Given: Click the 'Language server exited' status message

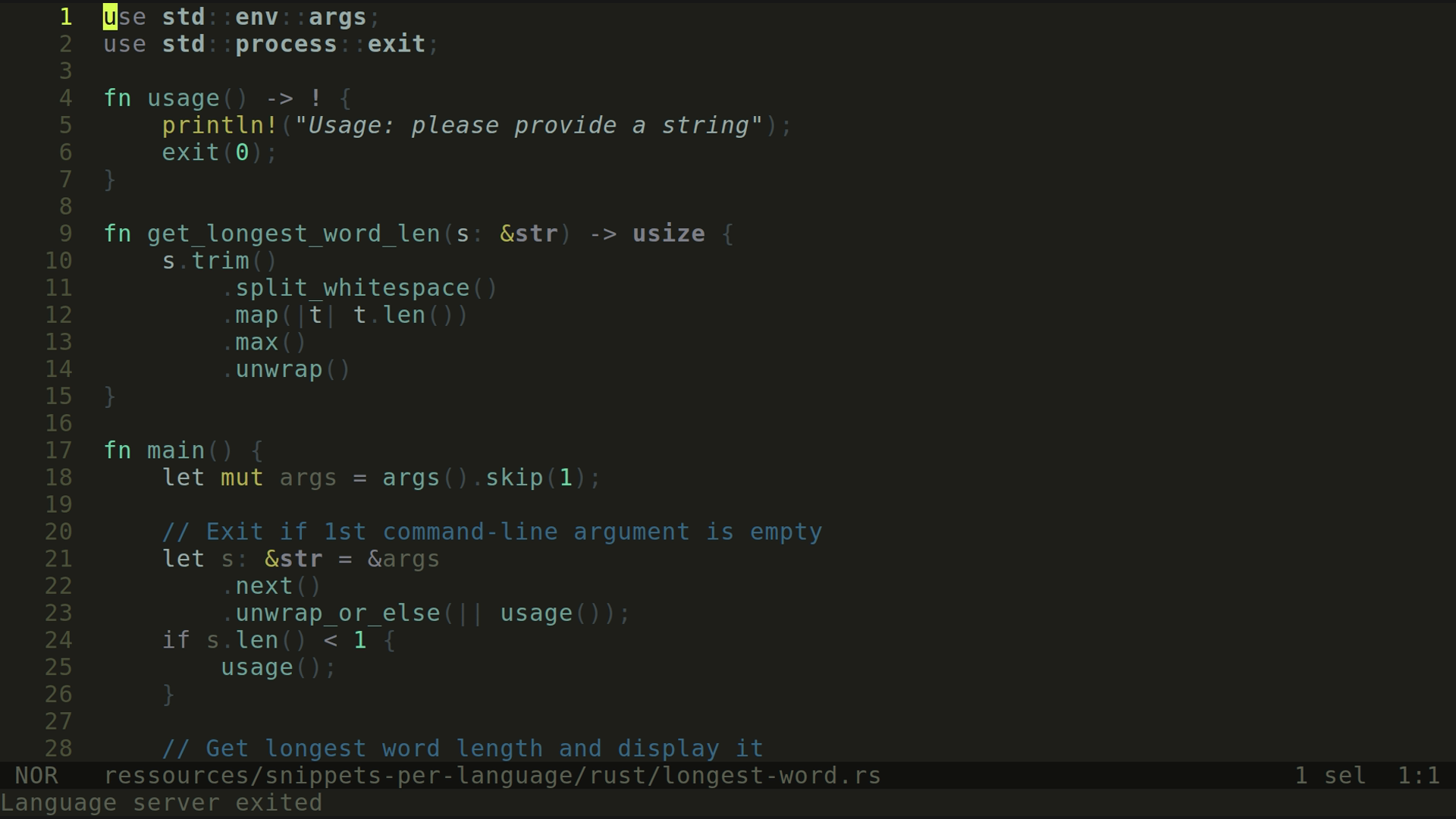Looking at the screenshot, I should pos(162,803).
